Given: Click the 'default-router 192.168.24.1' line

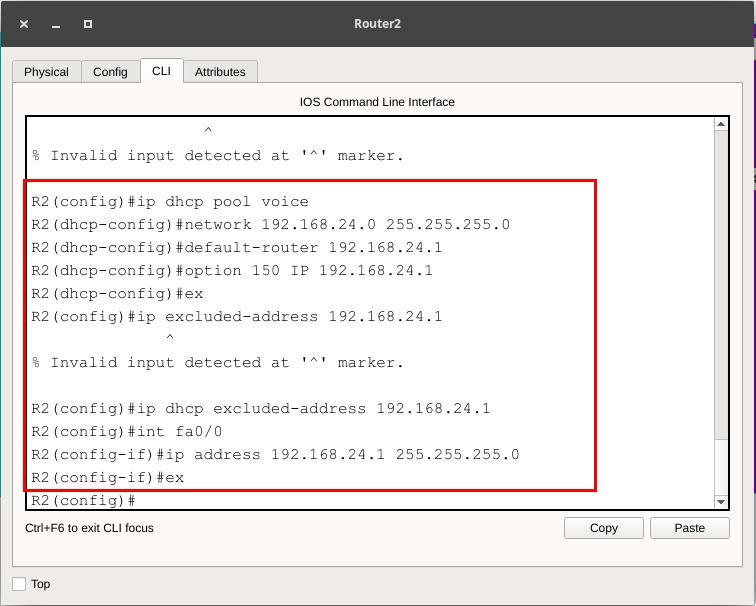Looking at the screenshot, I should (237, 248).
